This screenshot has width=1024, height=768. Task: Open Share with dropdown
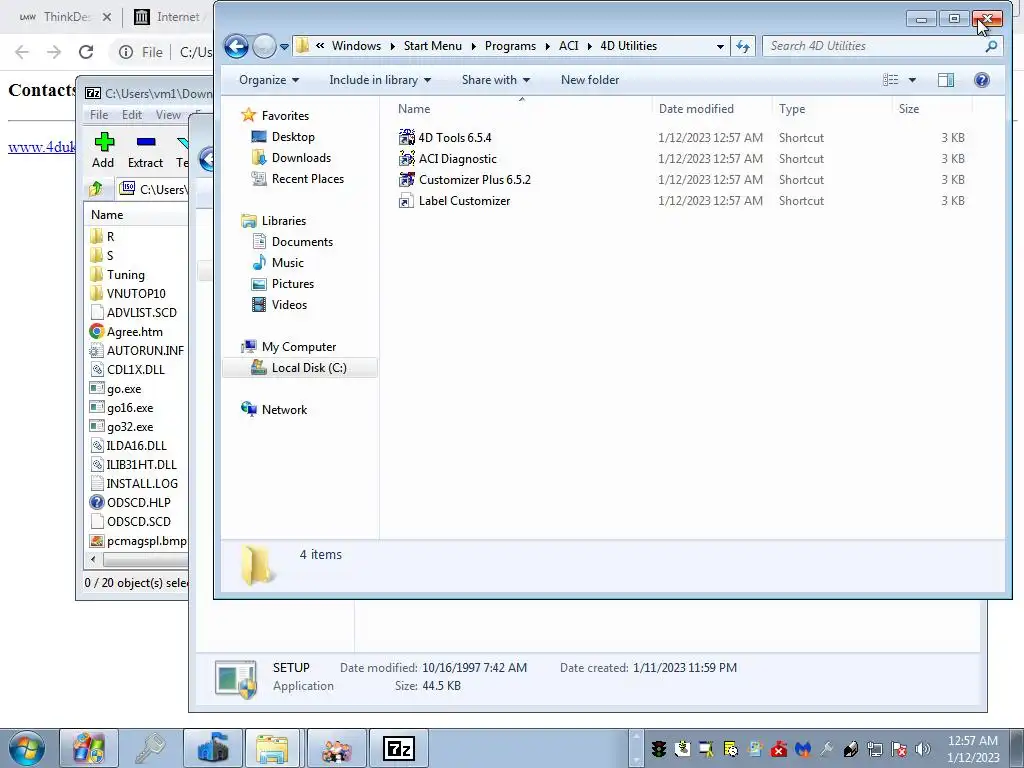496,80
